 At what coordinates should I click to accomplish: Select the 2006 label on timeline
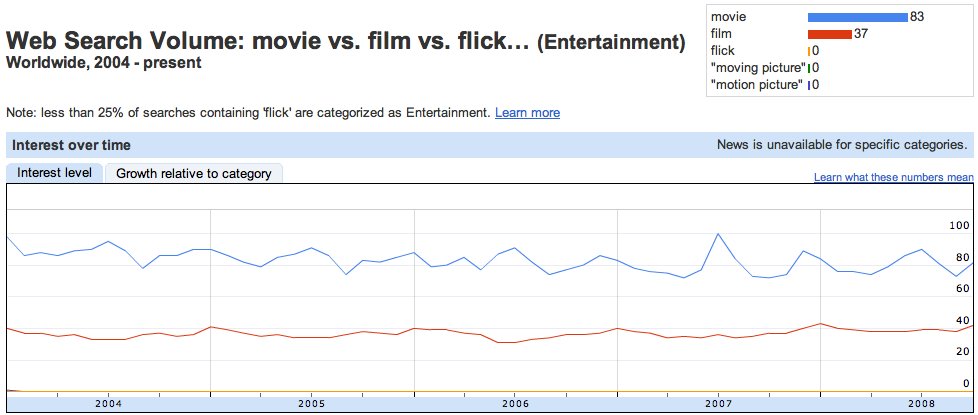point(515,404)
